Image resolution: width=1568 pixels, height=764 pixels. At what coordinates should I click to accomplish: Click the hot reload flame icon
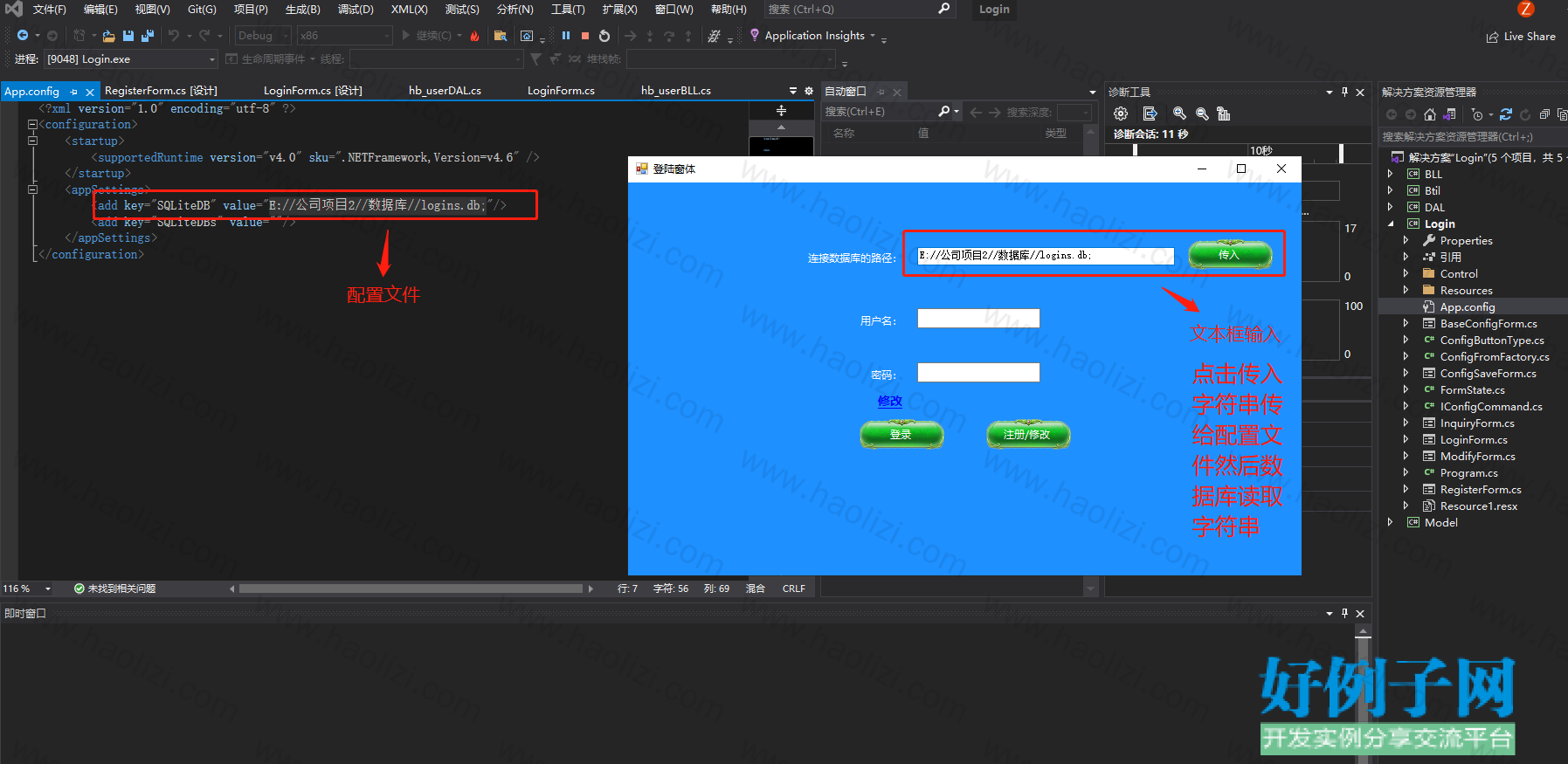[474, 36]
